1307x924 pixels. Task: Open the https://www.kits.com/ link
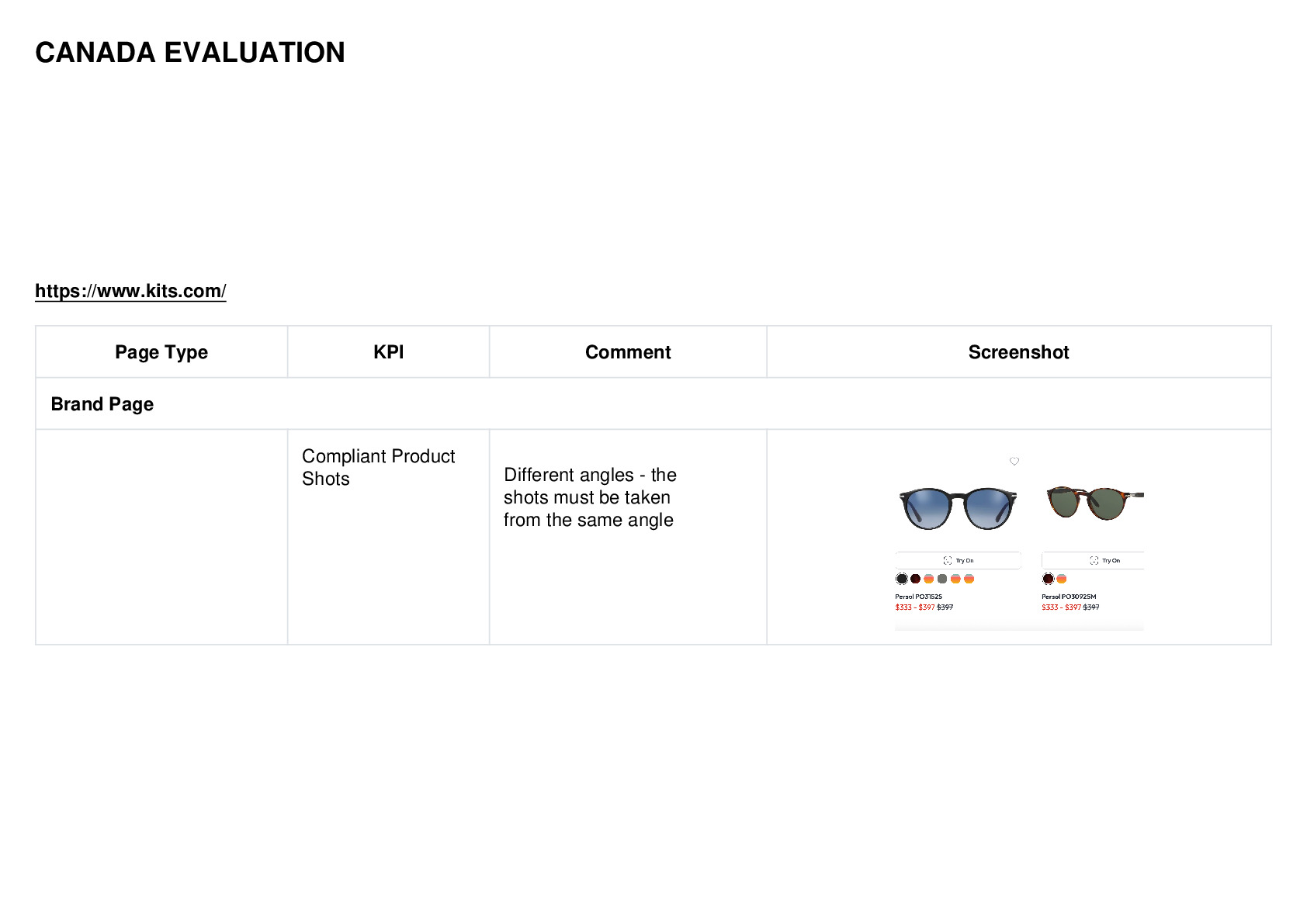click(130, 291)
